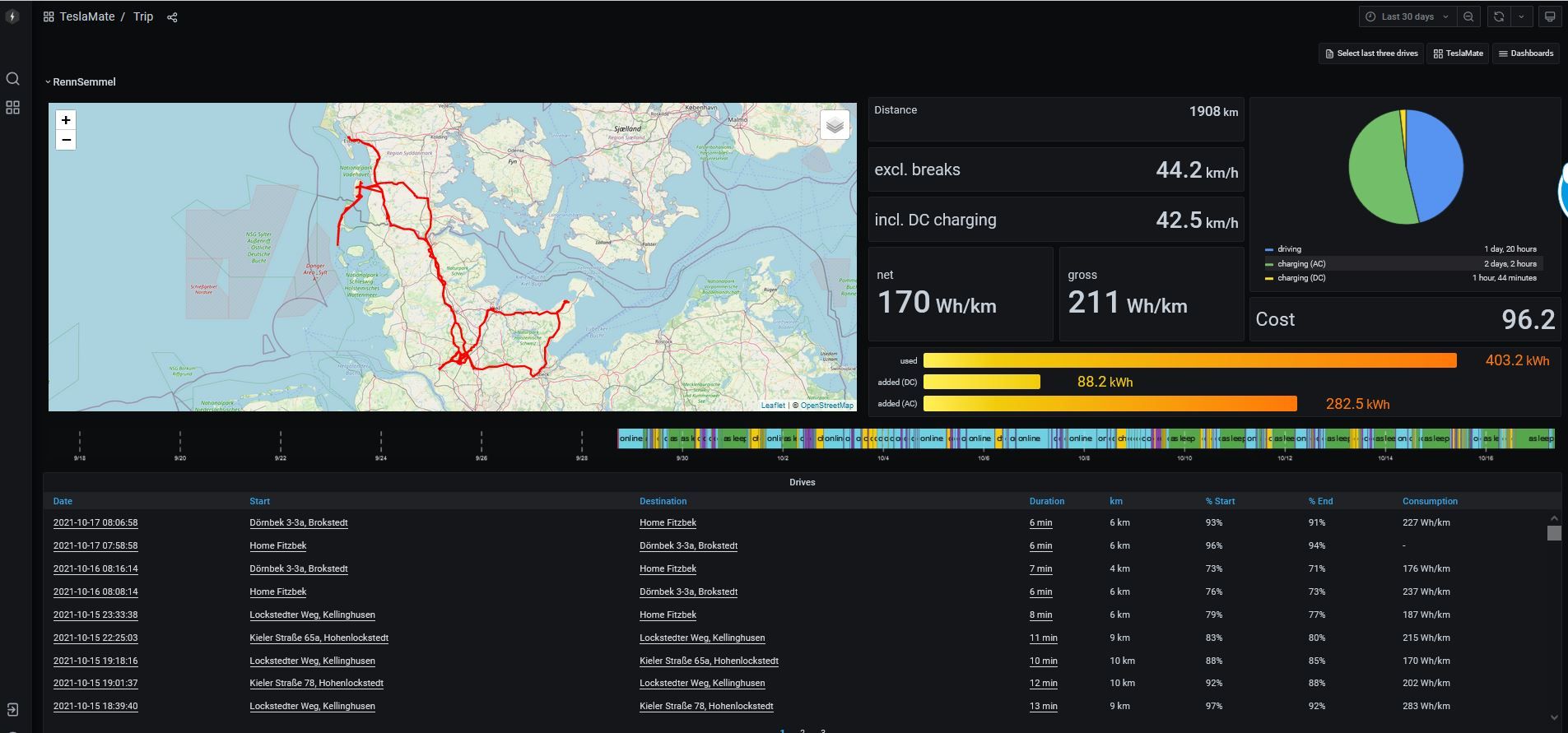Image resolution: width=1568 pixels, height=733 pixels.
Task: Open the dashboards grid icon in sidebar
Action: click(12, 108)
